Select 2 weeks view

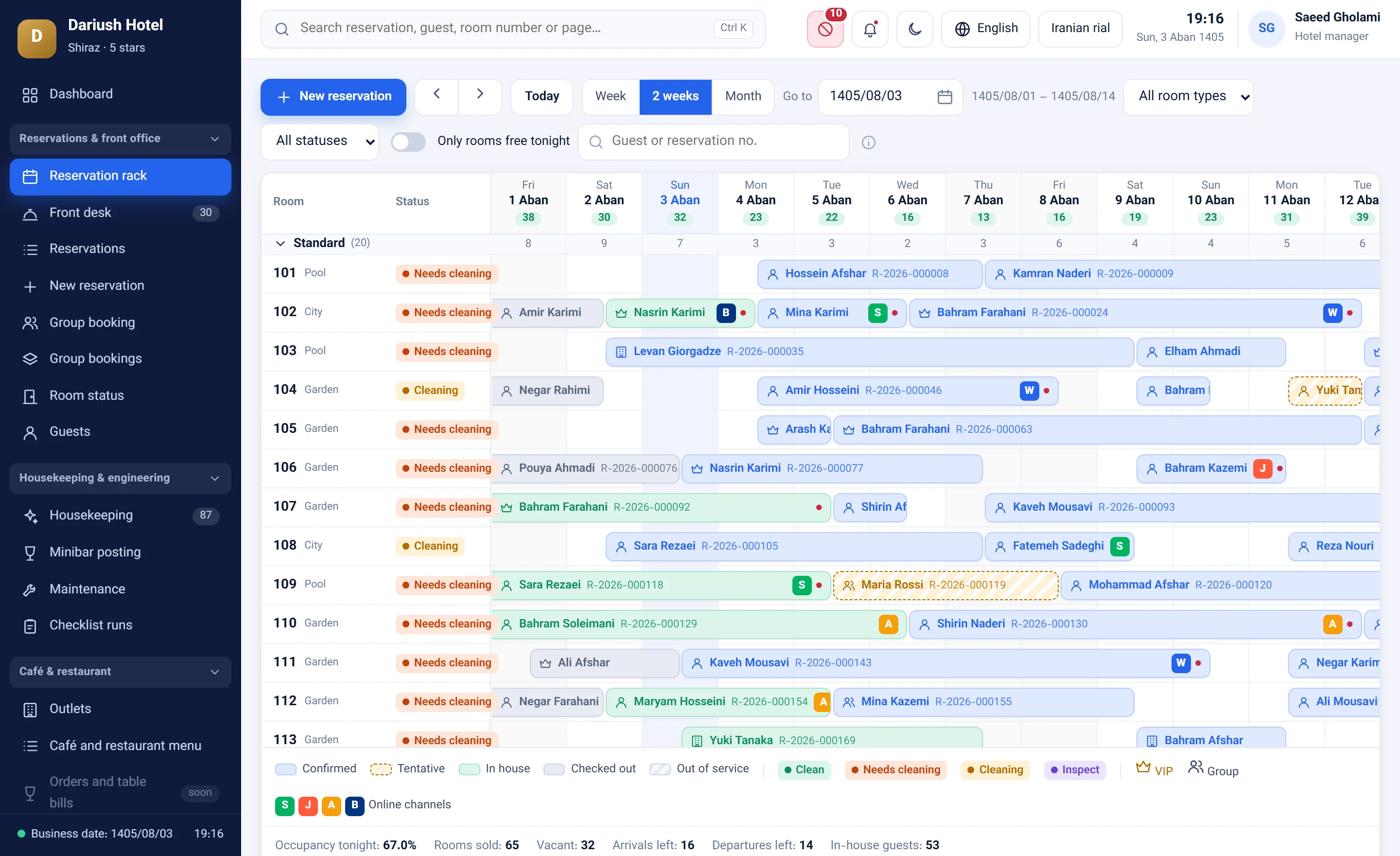click(x=675, y=97)
